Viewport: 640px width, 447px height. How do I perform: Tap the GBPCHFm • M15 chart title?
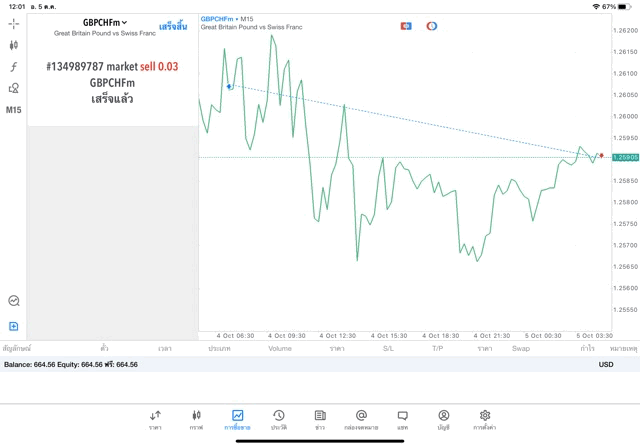227,19
